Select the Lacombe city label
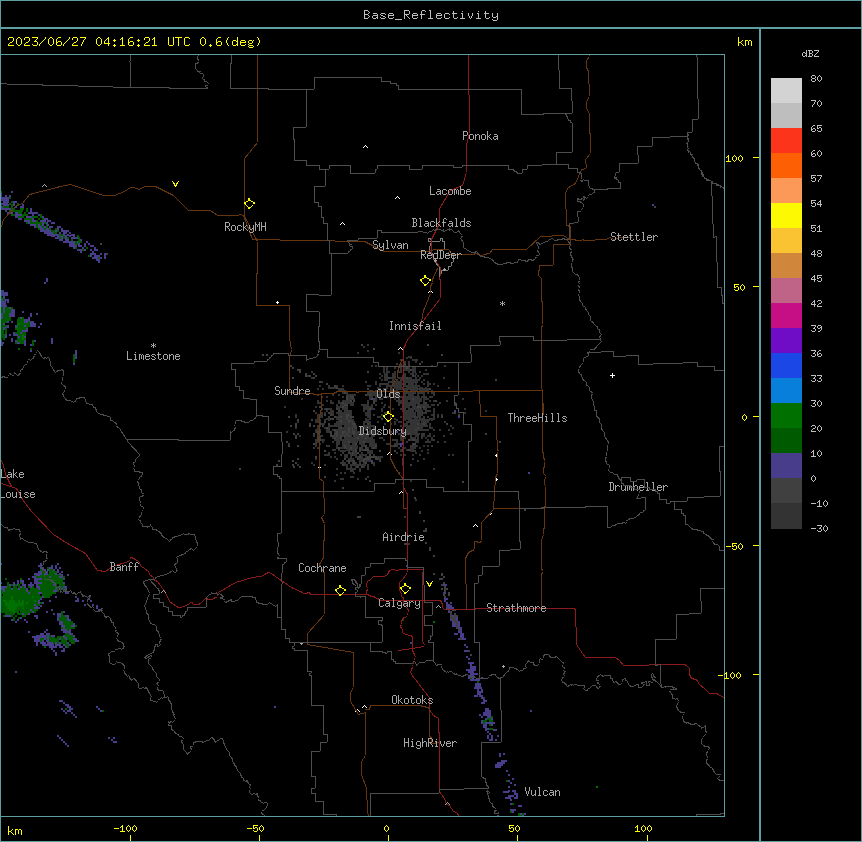862x842 pixels. (x=450, y=191)
